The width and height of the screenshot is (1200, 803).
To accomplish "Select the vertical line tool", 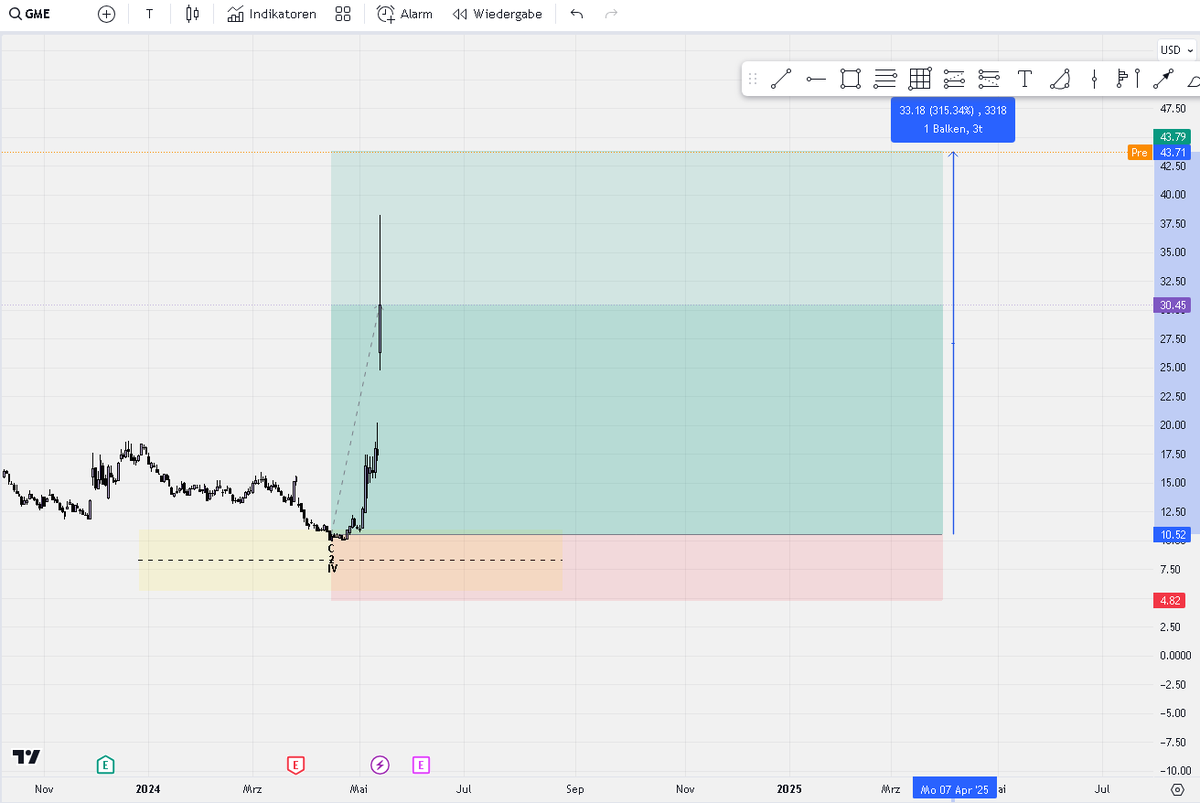I will coord(1095,79).
